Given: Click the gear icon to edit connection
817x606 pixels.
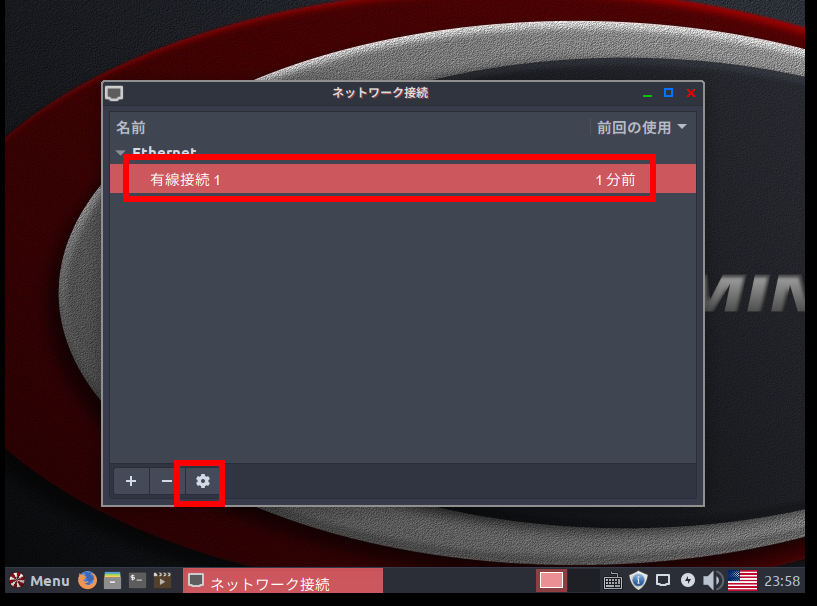Looking at the screenshot, I should click(202, 481).
